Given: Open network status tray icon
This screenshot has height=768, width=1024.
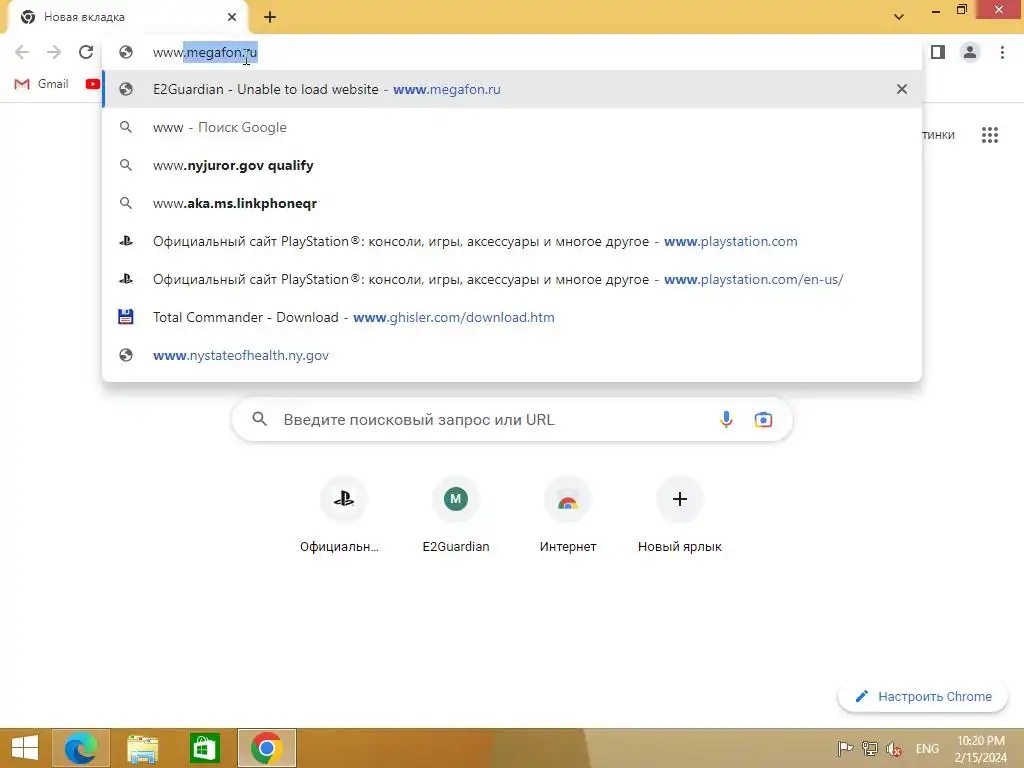Looking at the screenshot, I should 869,748.
